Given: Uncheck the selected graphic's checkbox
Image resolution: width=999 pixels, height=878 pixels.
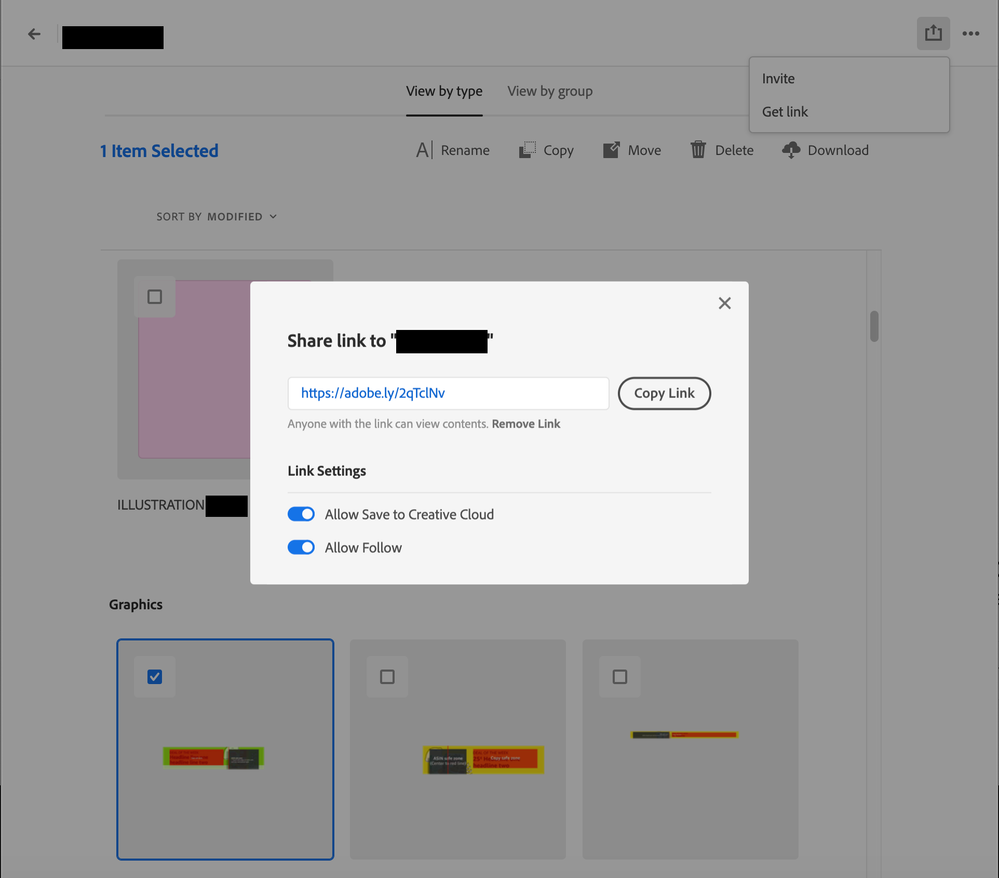Looking at the screenshot, I should pyautogui.click(x=155, y=676).
